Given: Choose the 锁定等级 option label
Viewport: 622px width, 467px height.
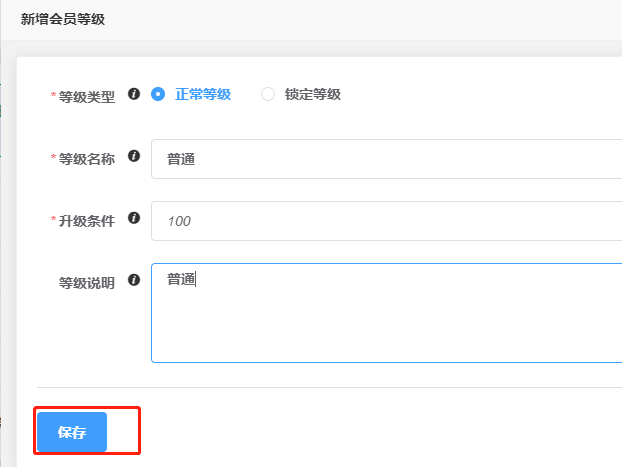Looking at the screenshot, I should pos(313,94).
